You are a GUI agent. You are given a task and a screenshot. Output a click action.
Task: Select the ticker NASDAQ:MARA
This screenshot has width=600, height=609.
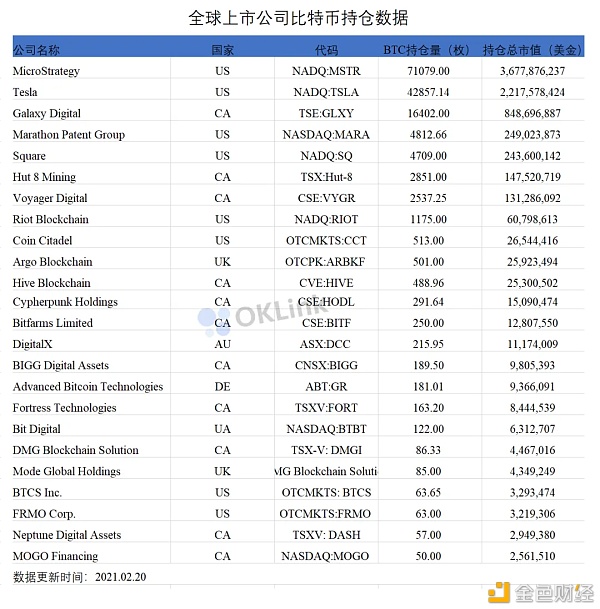pyautogui.click(x=326, y=134)
